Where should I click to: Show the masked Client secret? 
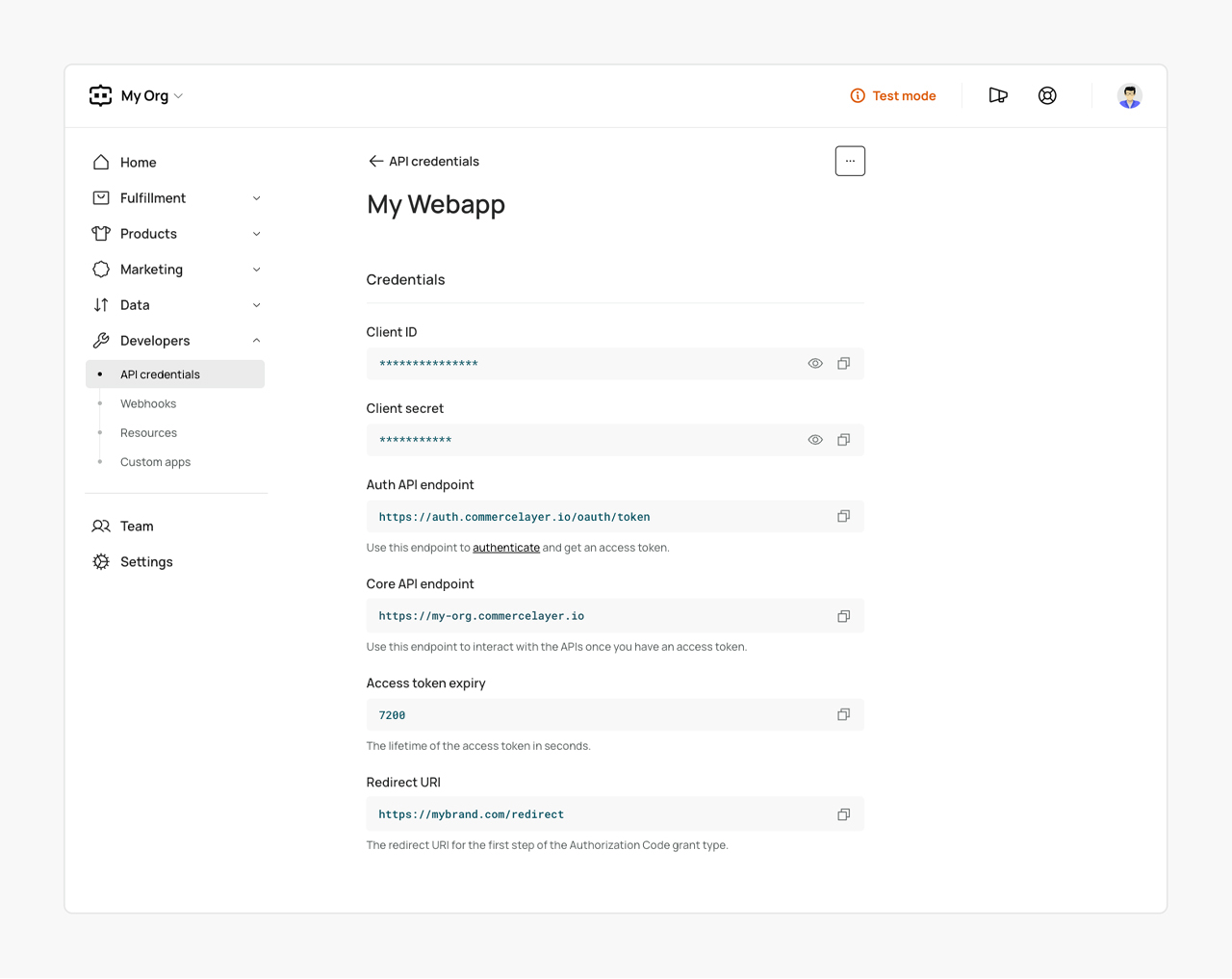(x=815, y=440)
